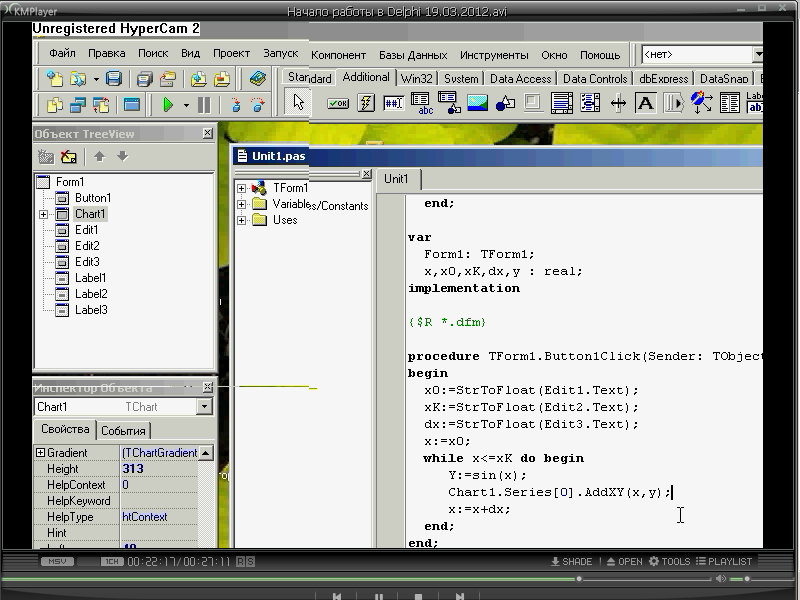The image size is (800, 600).
Task: Click the Save all toolbar icon
Action: click(145, 79)
